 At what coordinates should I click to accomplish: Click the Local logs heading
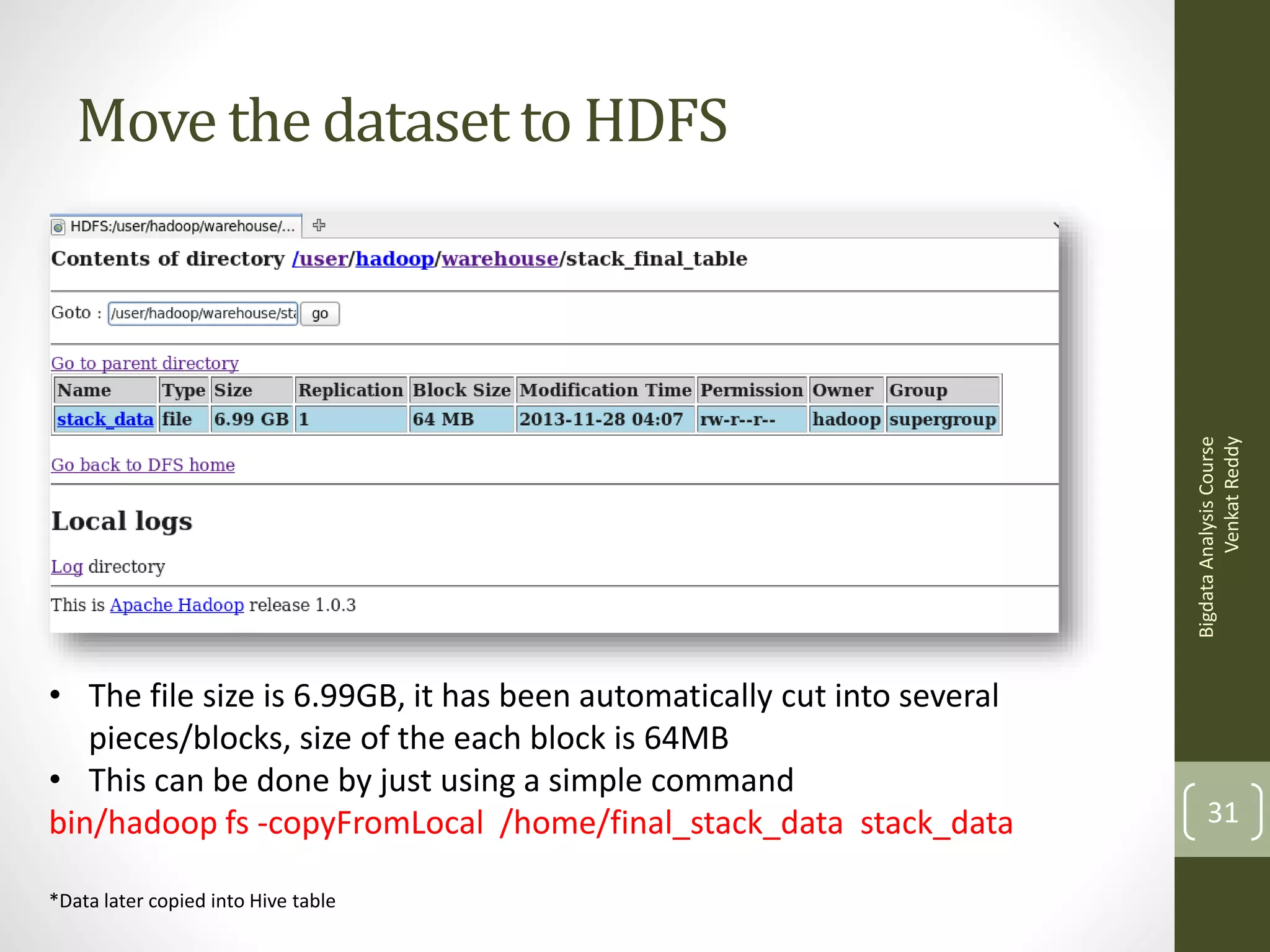pyautogui.click(x=122, y=521)
